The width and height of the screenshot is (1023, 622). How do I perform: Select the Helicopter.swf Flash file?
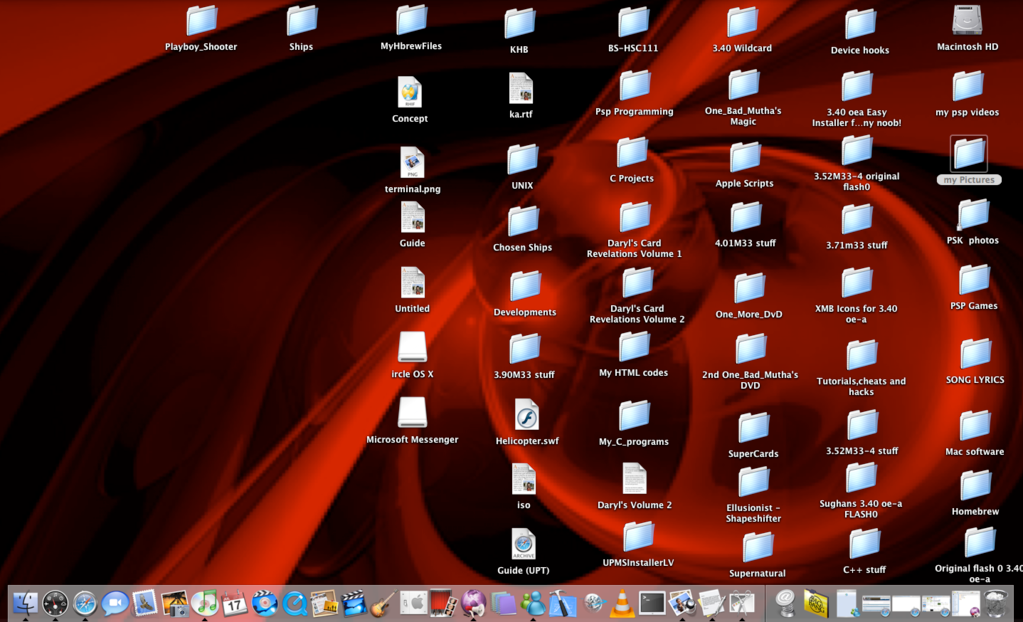click(527, 415)
